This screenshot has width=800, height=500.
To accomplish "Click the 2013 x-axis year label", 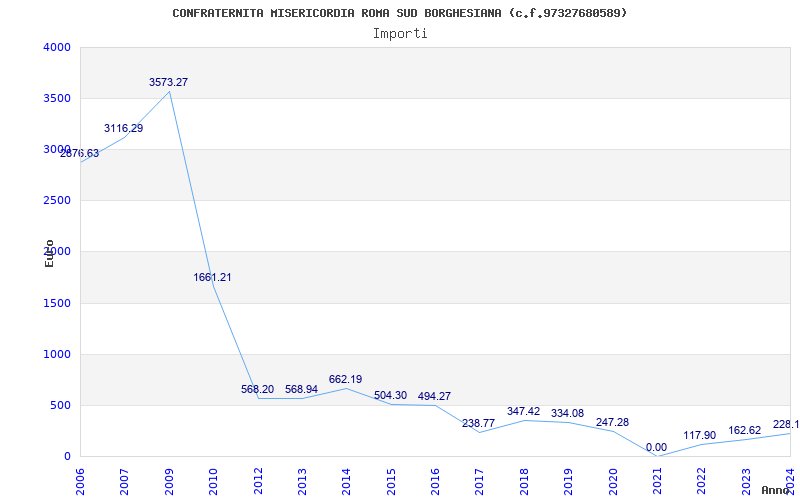I will [x=302, y=482].
